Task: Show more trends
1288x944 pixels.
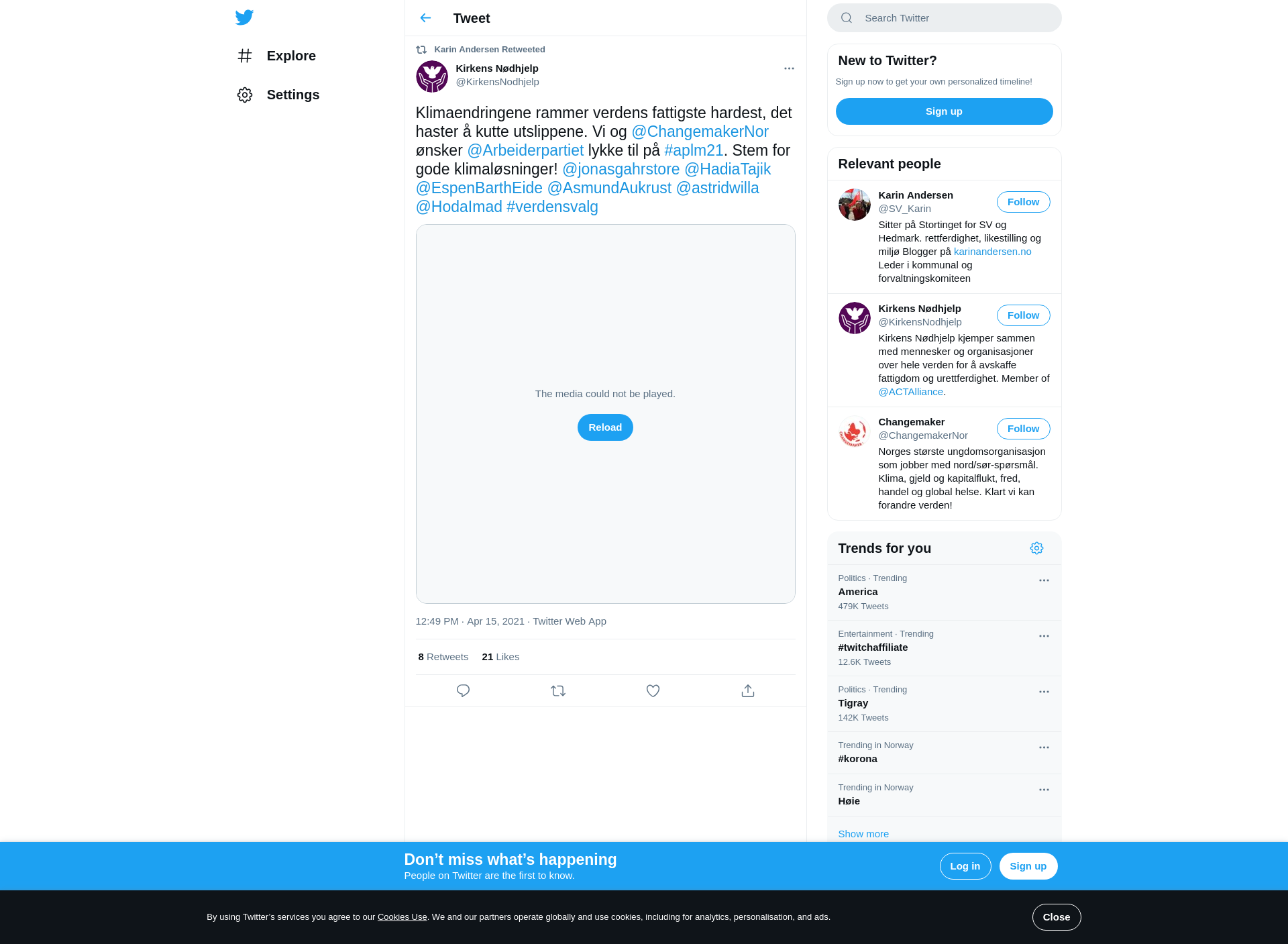Action: tap(863, 834)
